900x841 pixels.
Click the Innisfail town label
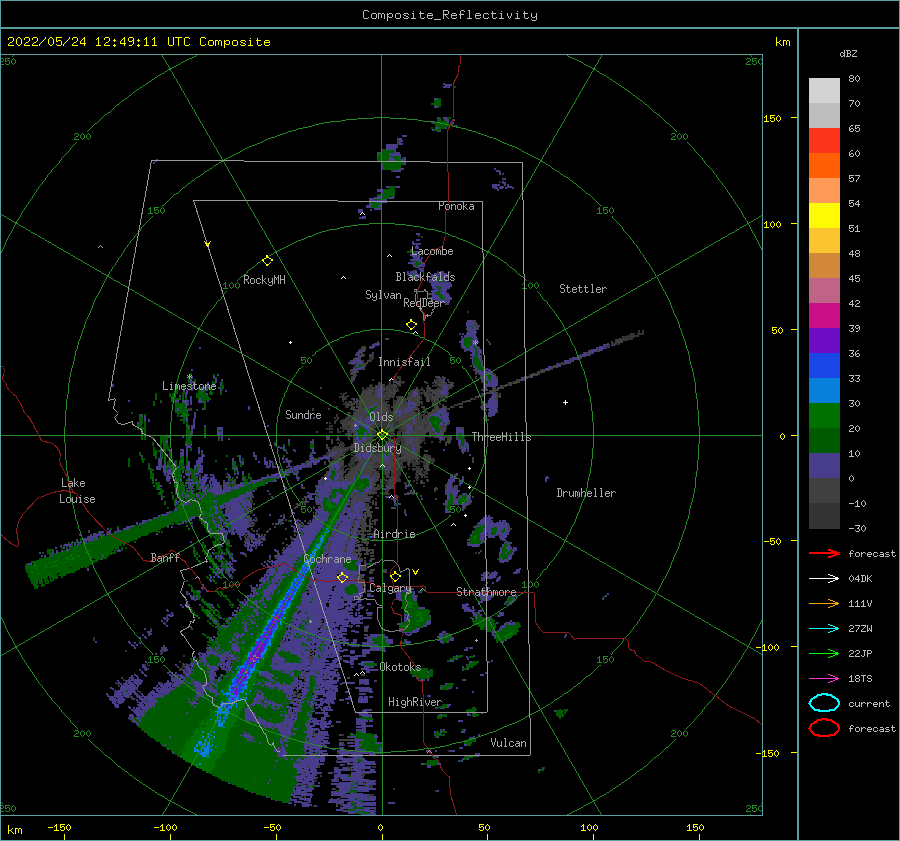click(x=404, y=362)
